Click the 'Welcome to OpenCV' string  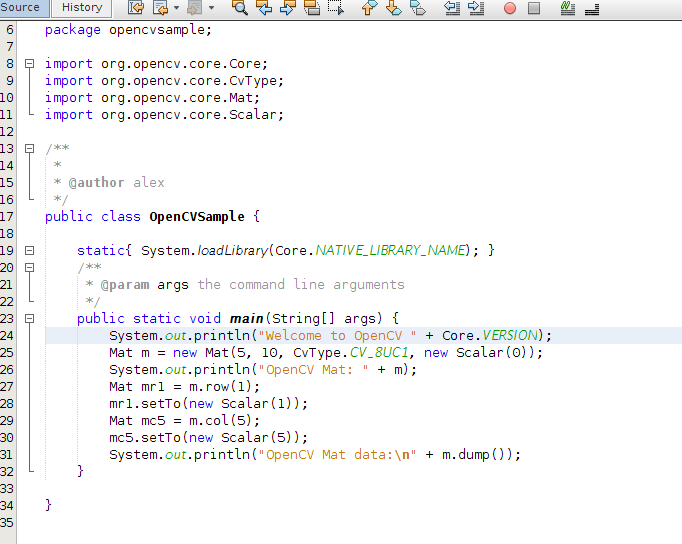pyautogui.click(x=338, y=336)
